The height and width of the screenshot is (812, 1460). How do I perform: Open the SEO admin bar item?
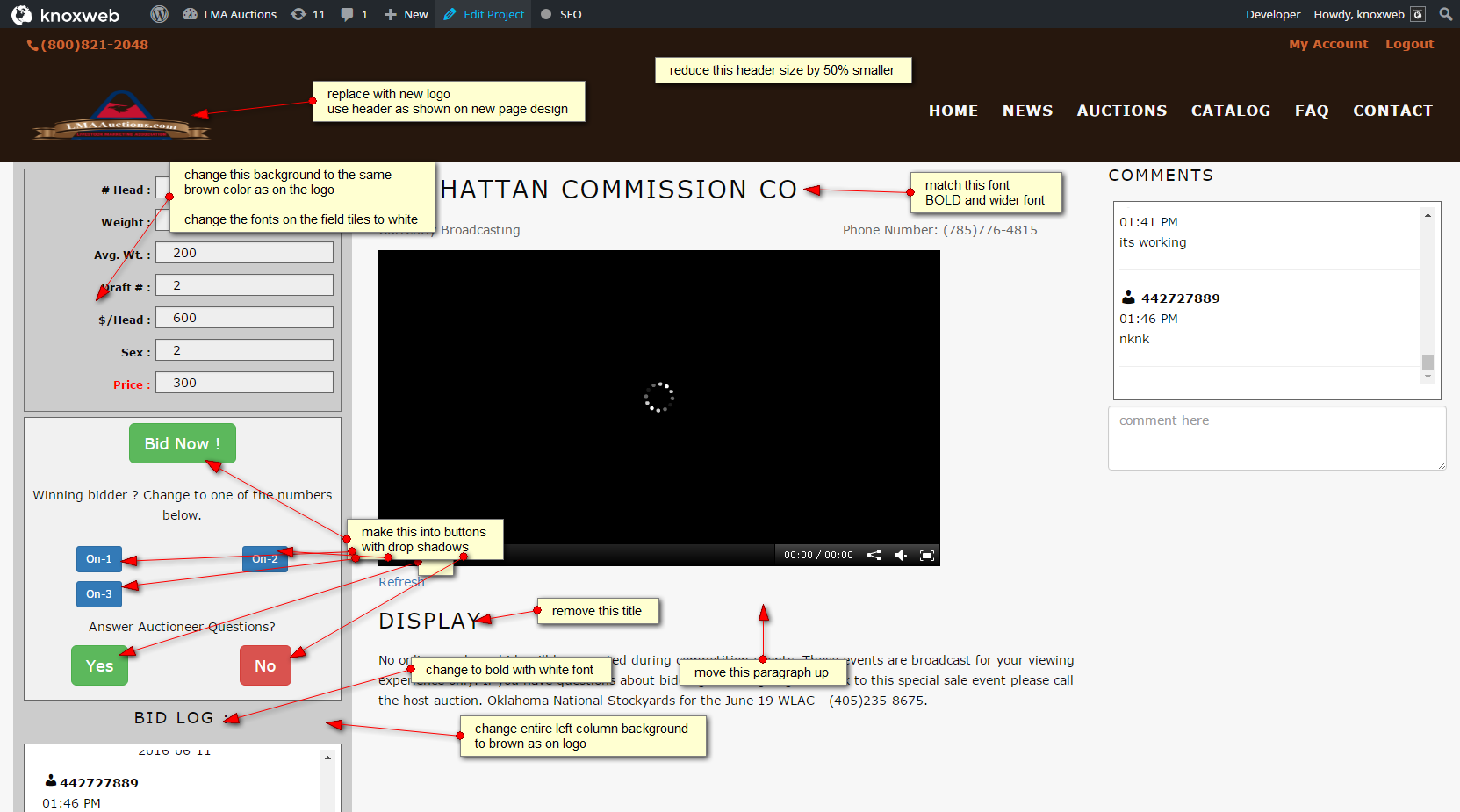561,14
